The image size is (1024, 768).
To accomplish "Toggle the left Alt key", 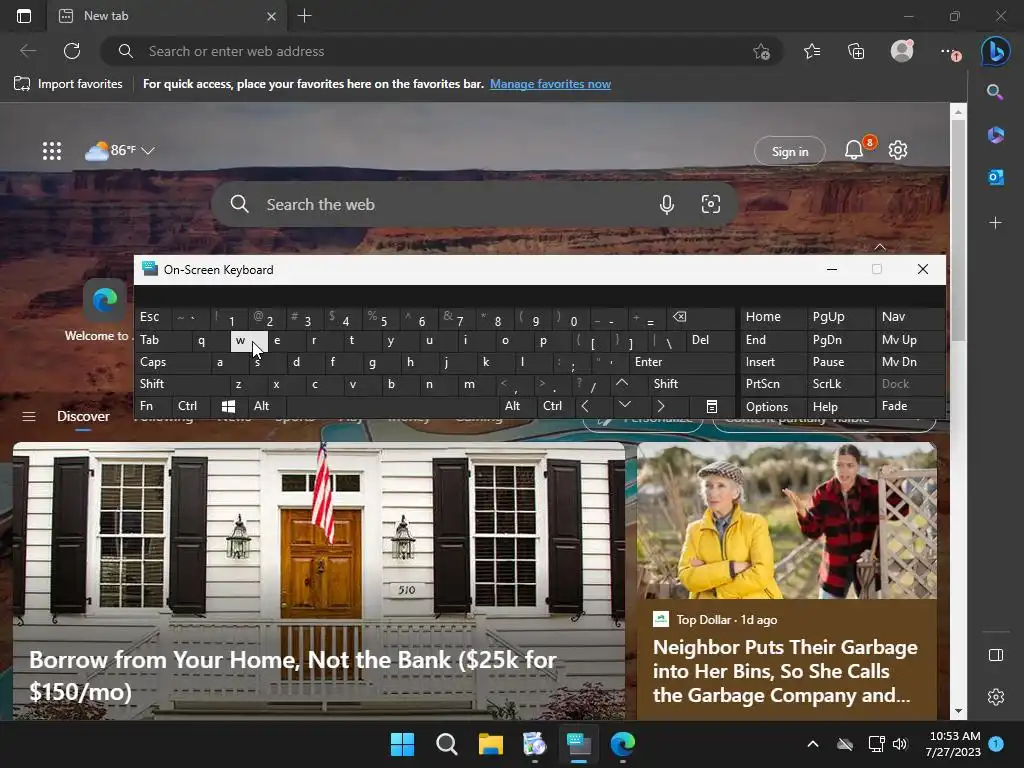I will (x=267, y=406).
